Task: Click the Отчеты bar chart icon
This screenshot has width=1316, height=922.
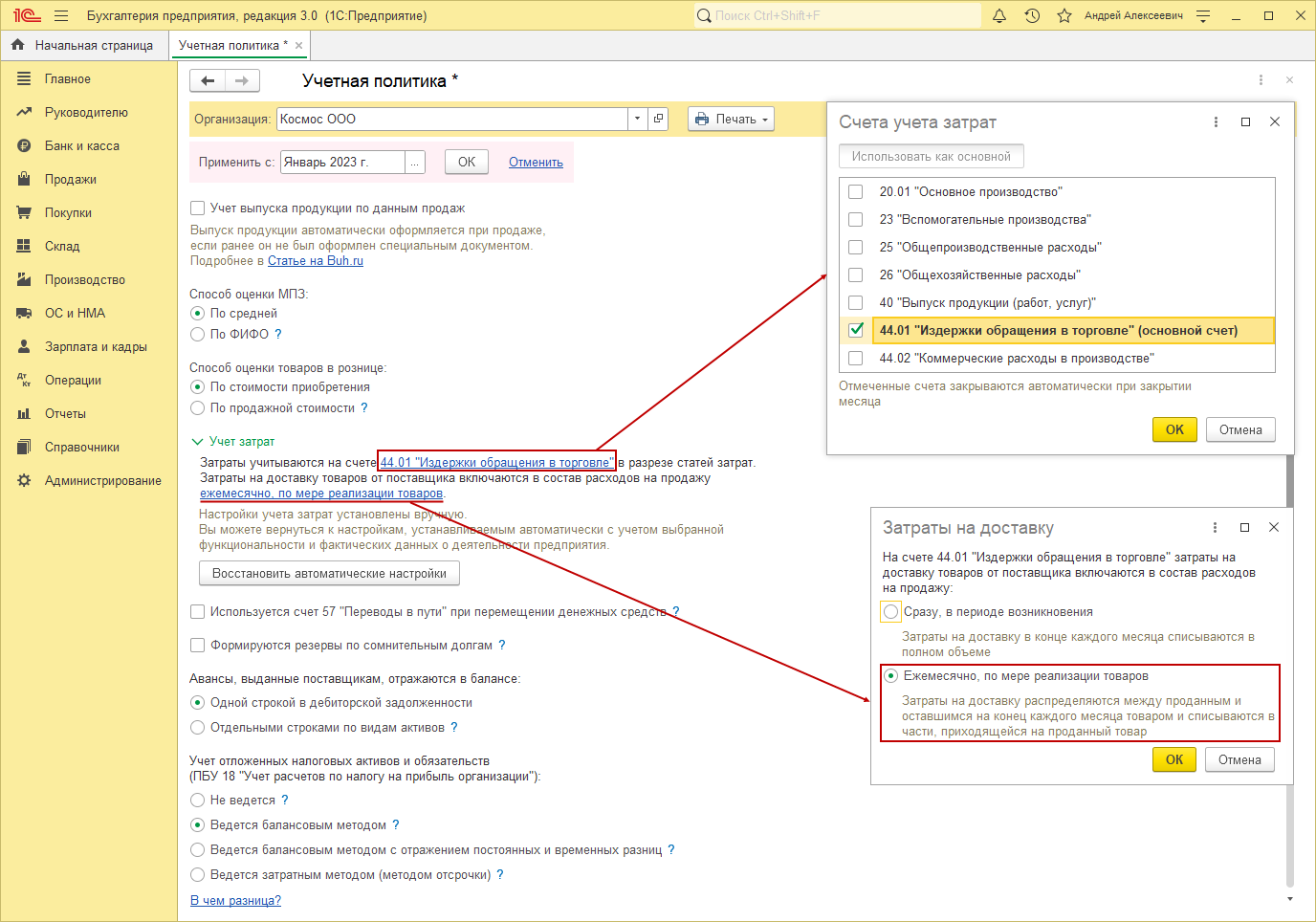Action: click(24, 413)
